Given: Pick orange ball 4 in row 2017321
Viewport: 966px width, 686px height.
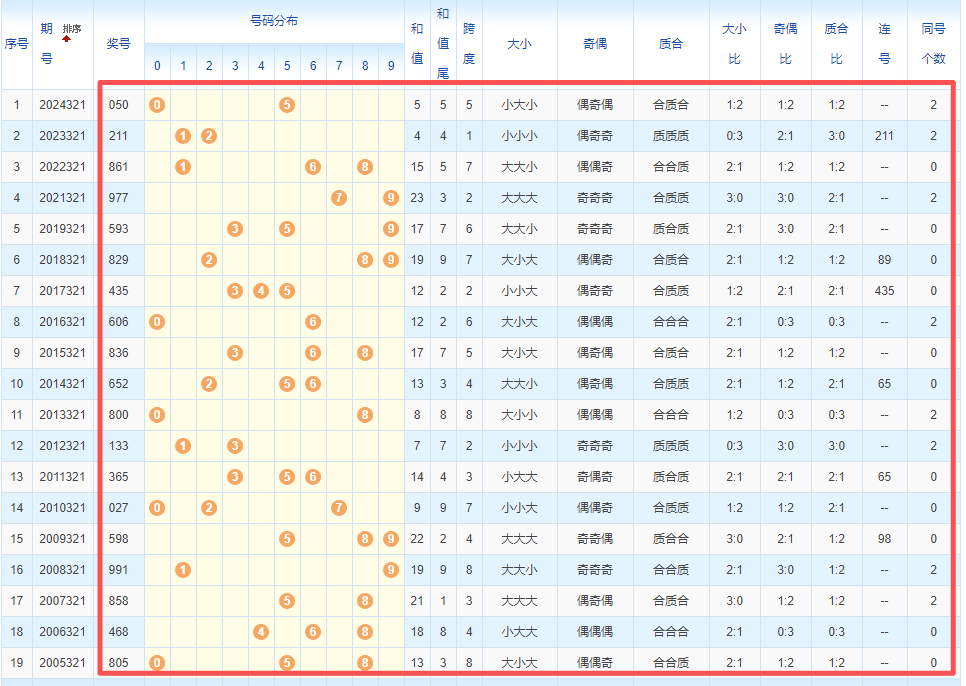Looking at the screenshot, I should point(261,291).
